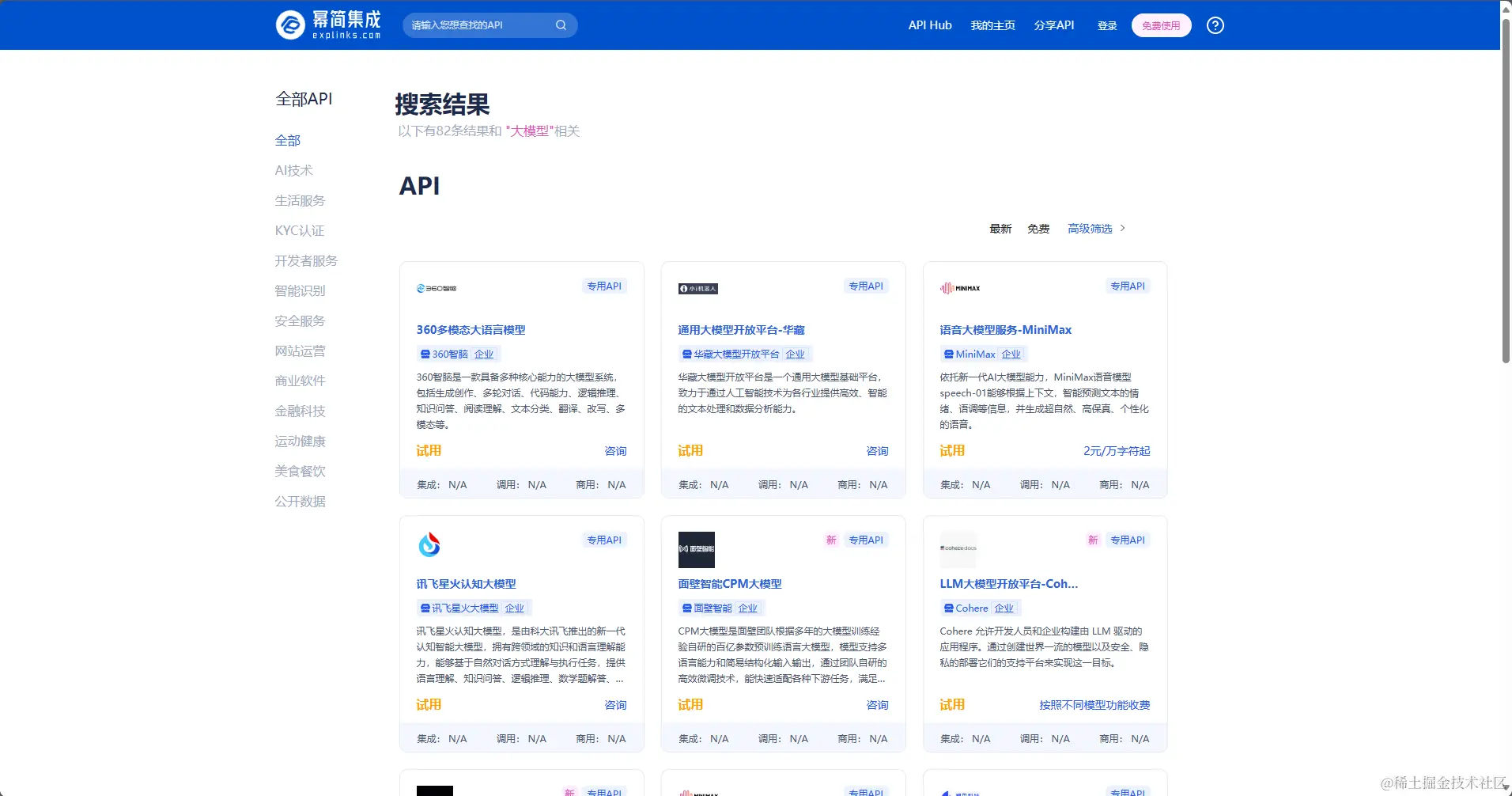The height and width of the screenshot is (796, 1512).
Task: Select 美食餐饮 category in sidebar
Action: 300,471
